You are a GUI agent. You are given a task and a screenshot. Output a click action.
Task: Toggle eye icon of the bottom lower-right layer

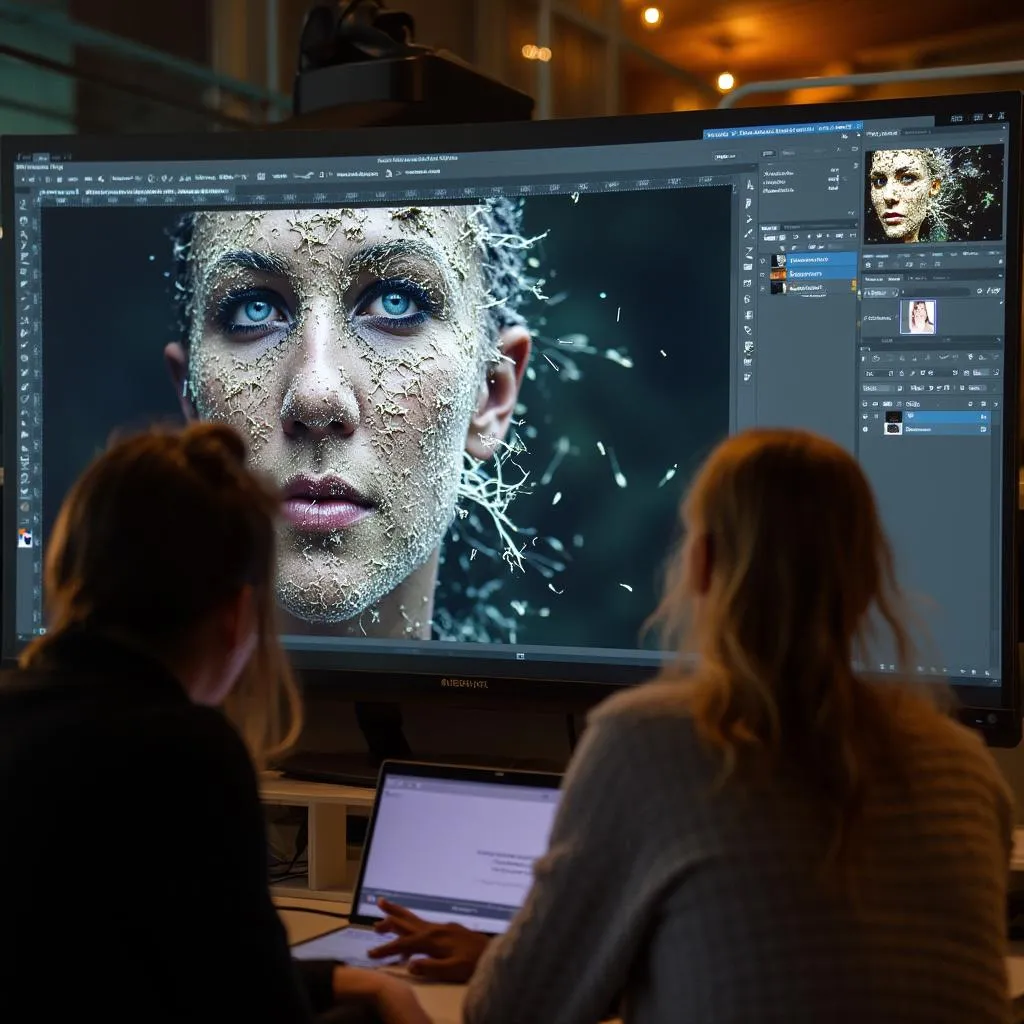(x=866, y=429)
